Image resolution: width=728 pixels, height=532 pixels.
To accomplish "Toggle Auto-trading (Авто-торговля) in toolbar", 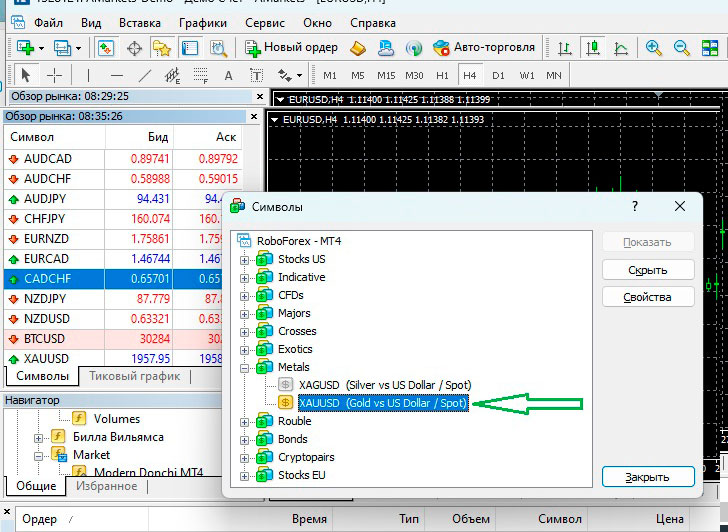I will 483,47.
